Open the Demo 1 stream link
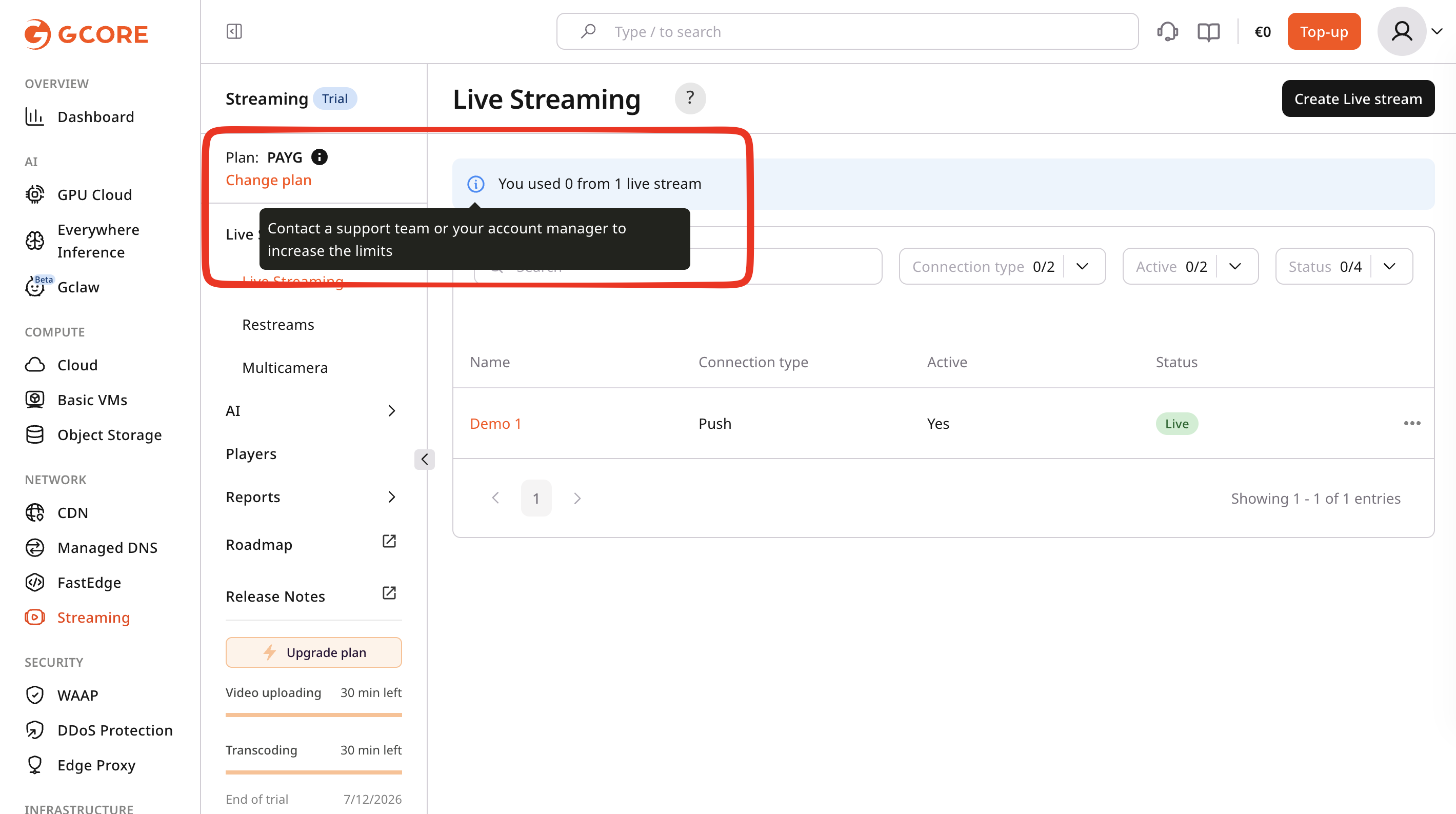This screenshot has height=814, width=1456. (496, 423)
